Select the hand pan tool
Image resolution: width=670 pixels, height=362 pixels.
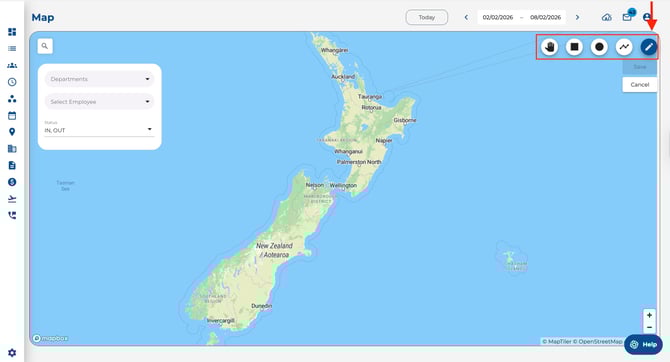coord(550,47)
